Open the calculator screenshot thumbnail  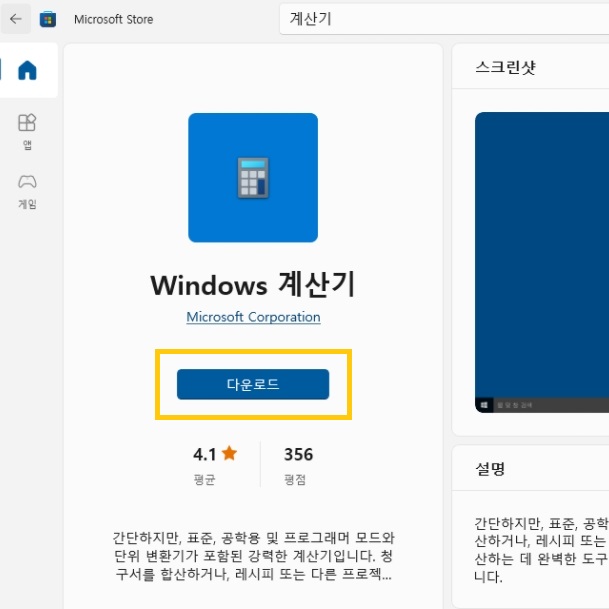pos(542,262)
